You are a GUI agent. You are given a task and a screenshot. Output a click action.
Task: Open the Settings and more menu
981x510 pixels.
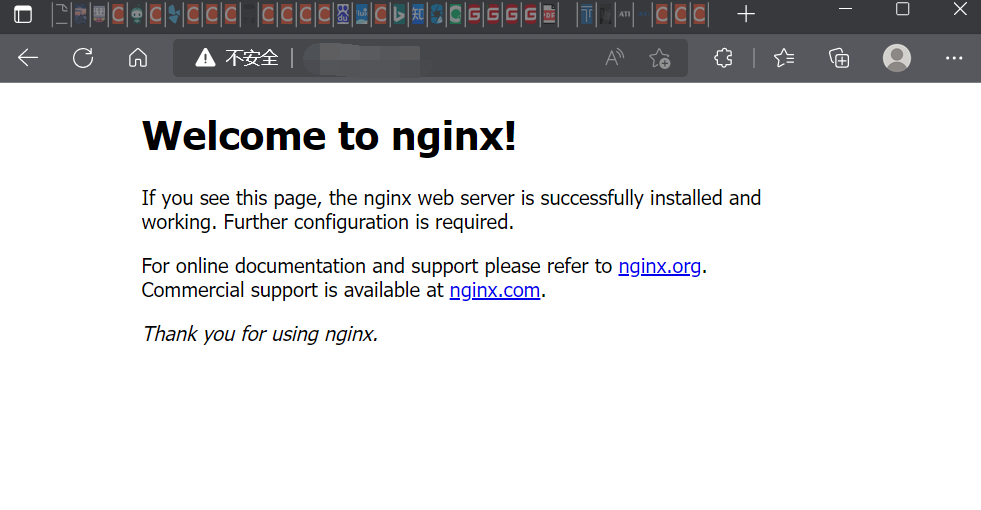click(x=953, y=58)
